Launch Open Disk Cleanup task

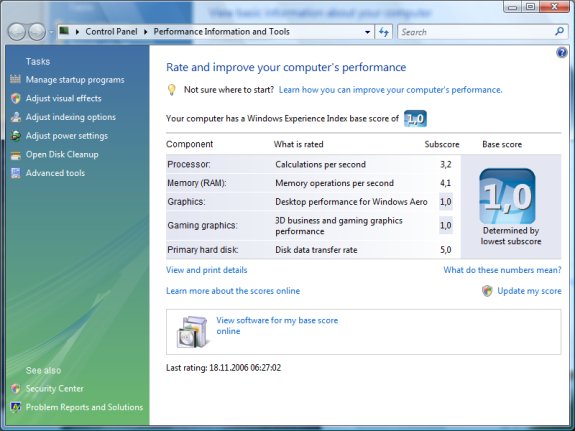[x=62, y=154]
